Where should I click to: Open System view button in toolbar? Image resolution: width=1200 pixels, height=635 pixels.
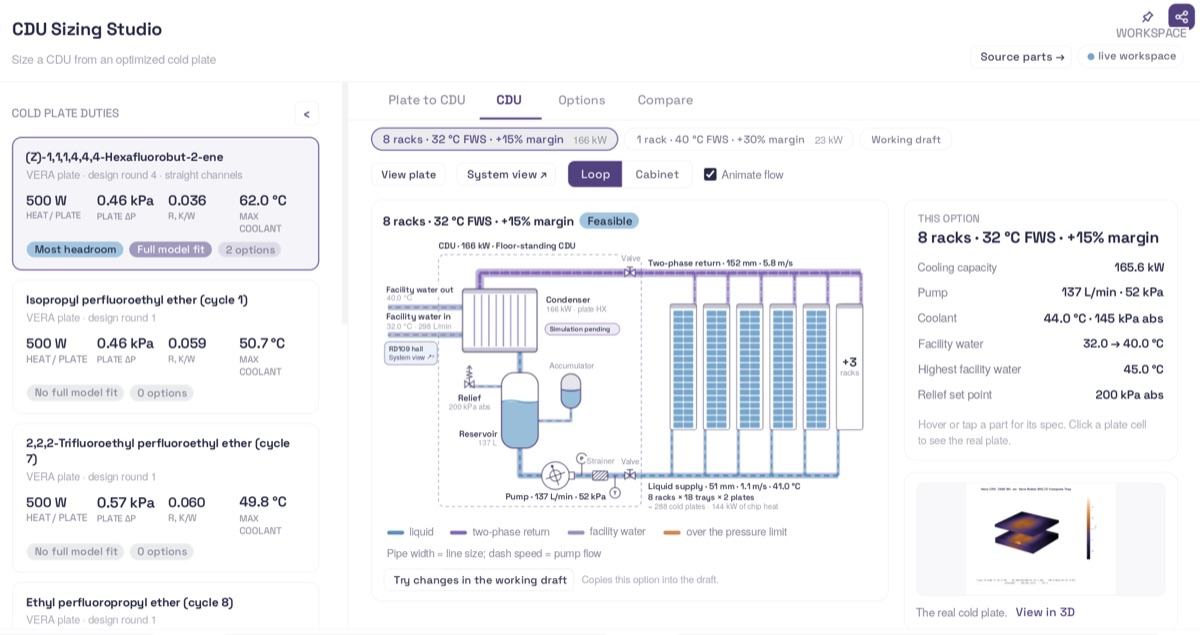click(x=507, y=174)
